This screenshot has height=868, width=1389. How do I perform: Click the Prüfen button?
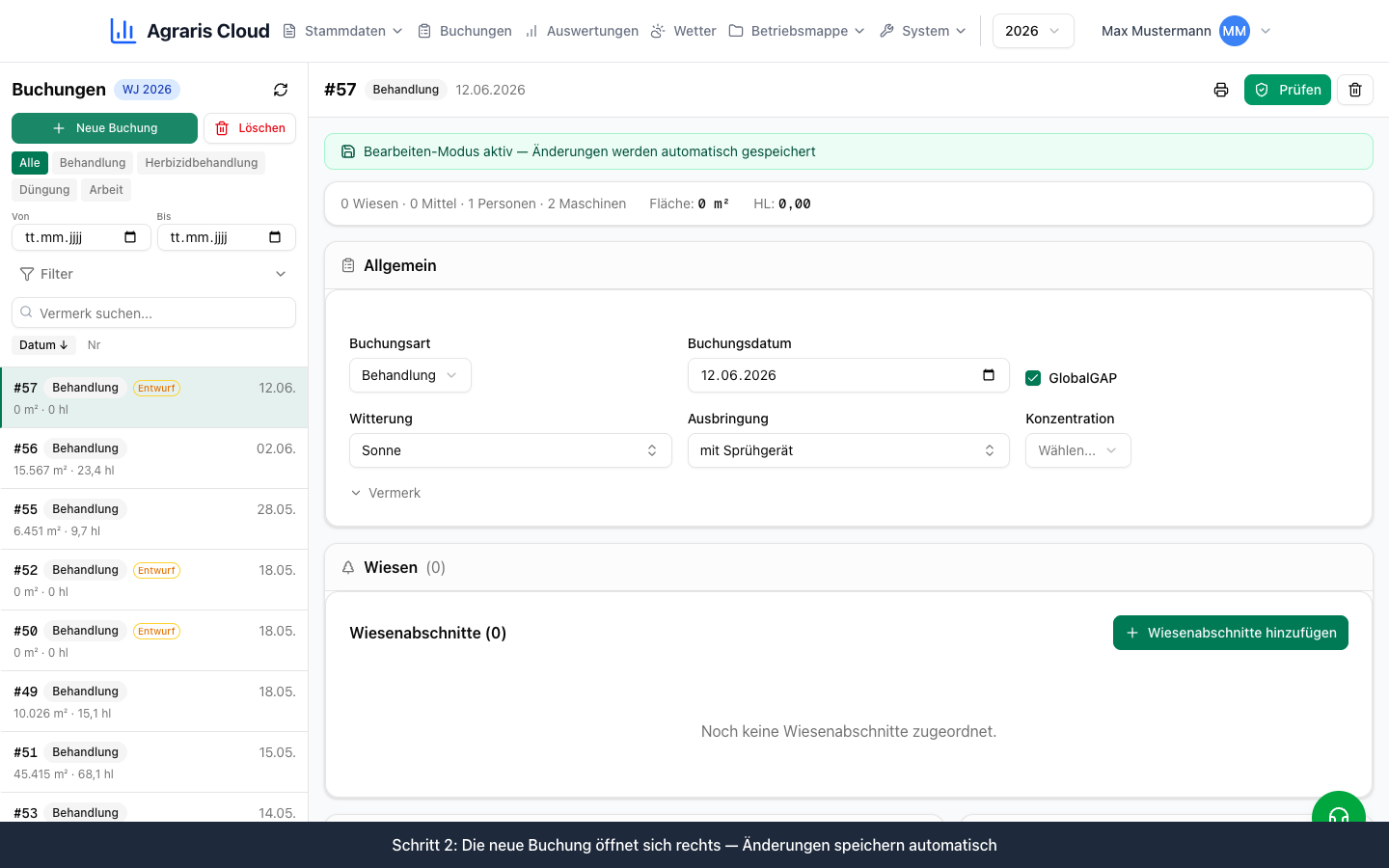pos(1288,90)
